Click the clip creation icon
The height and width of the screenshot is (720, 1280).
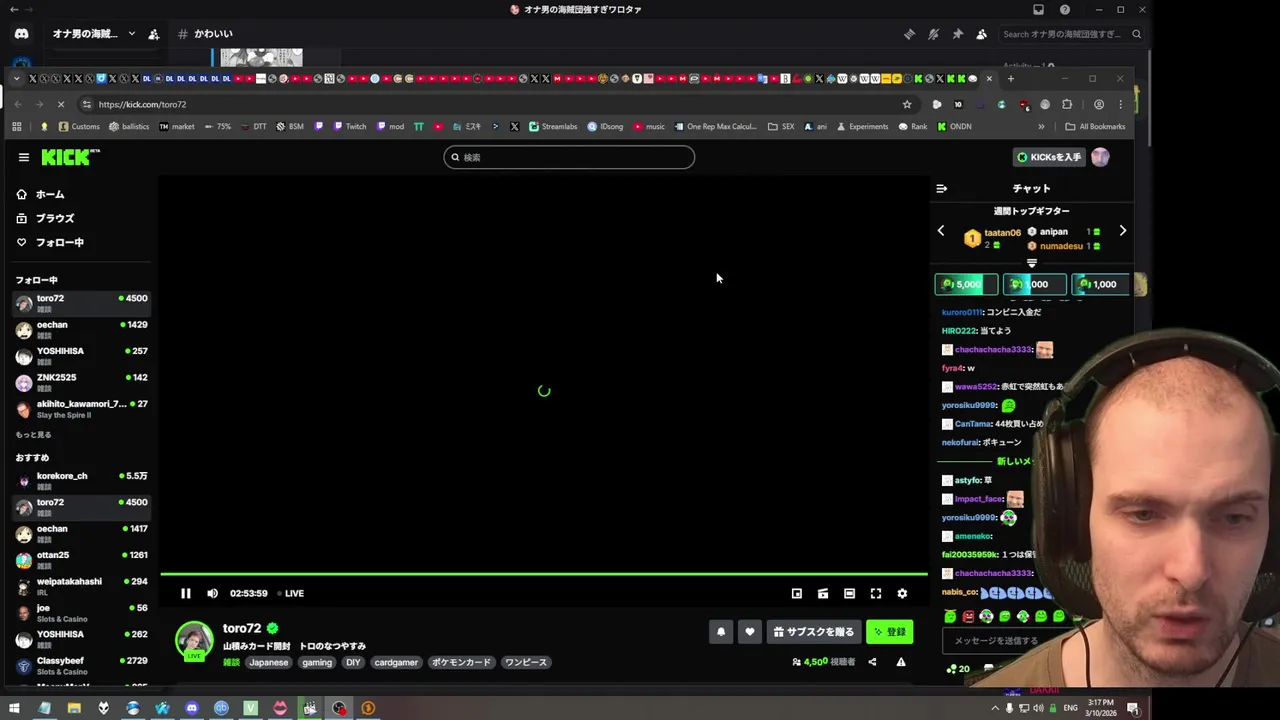[x=823, y=593]
